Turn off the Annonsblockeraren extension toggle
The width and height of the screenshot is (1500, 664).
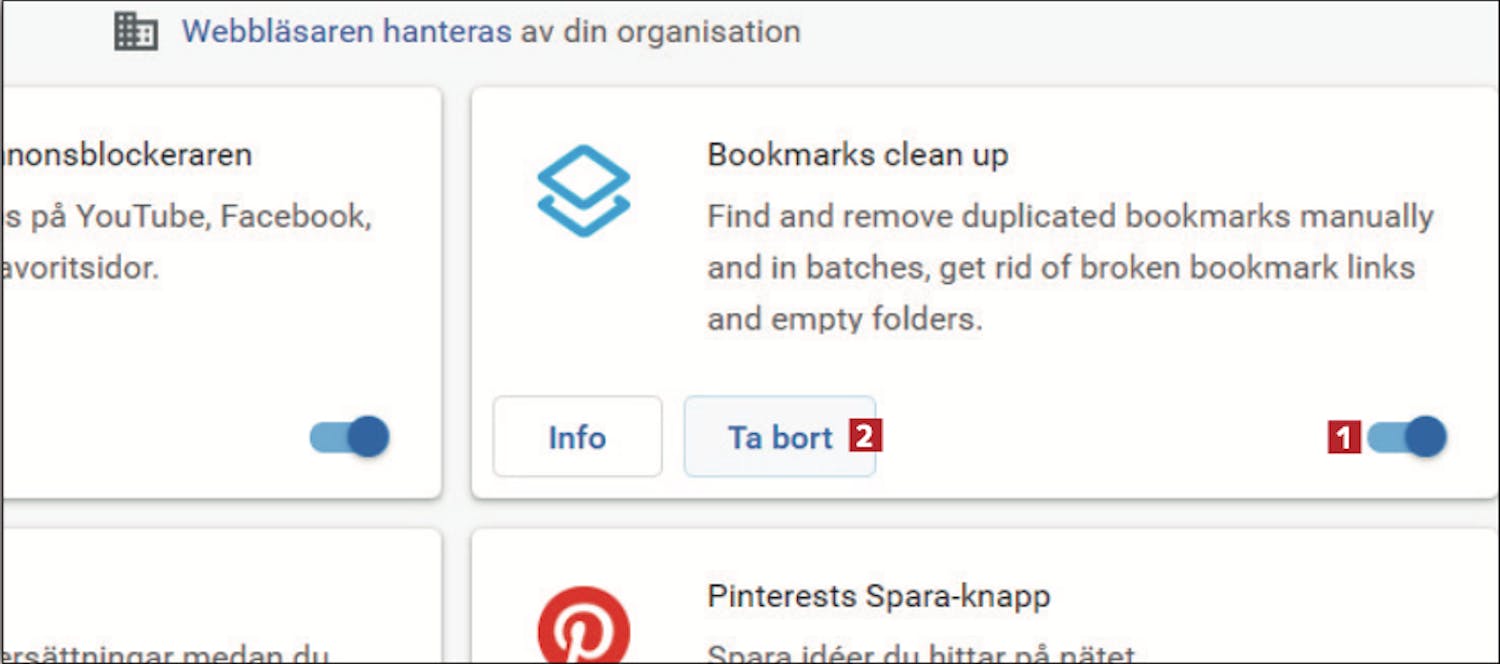tap(349, 437)
